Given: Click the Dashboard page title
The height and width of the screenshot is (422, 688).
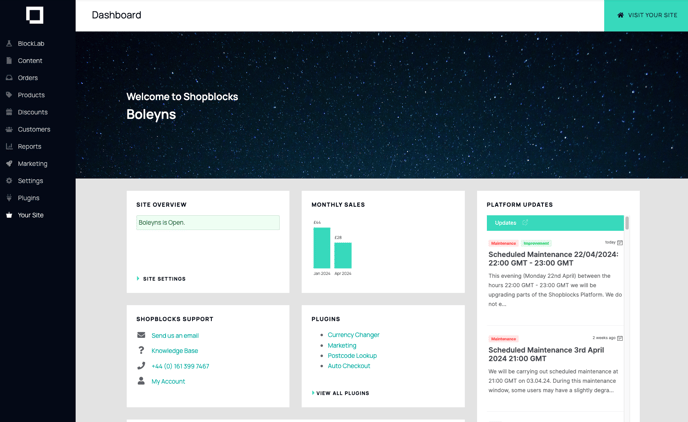Looking at the screenshot, I should click(x=116, y=15).
